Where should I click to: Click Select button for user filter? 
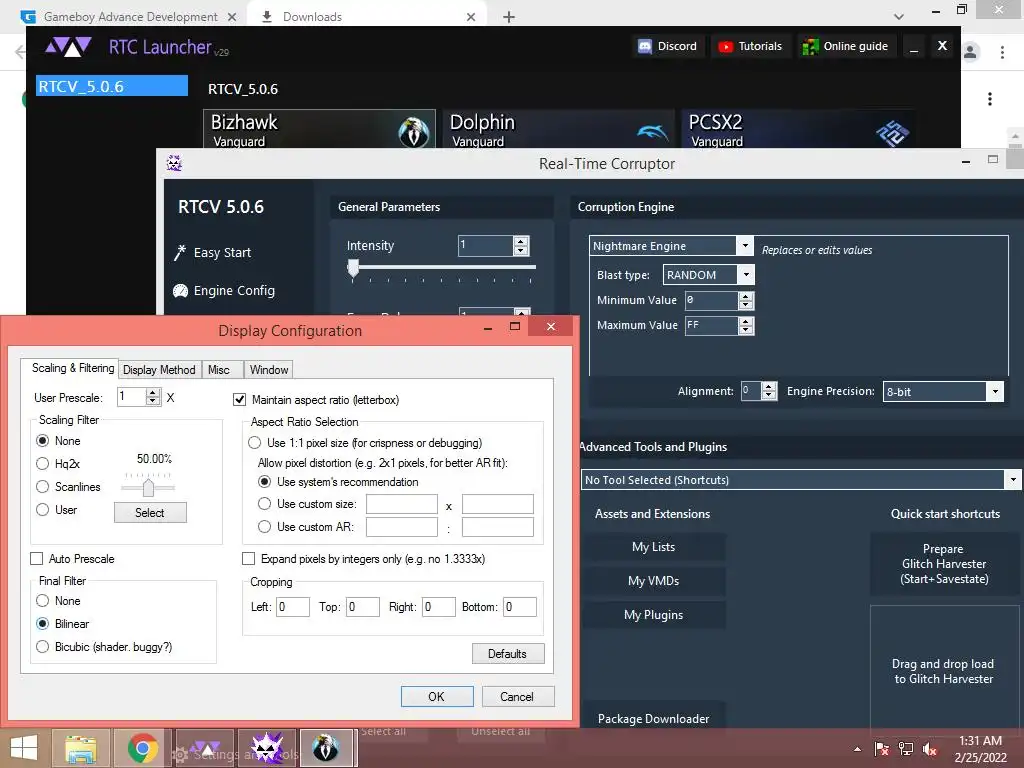[150, 513]
